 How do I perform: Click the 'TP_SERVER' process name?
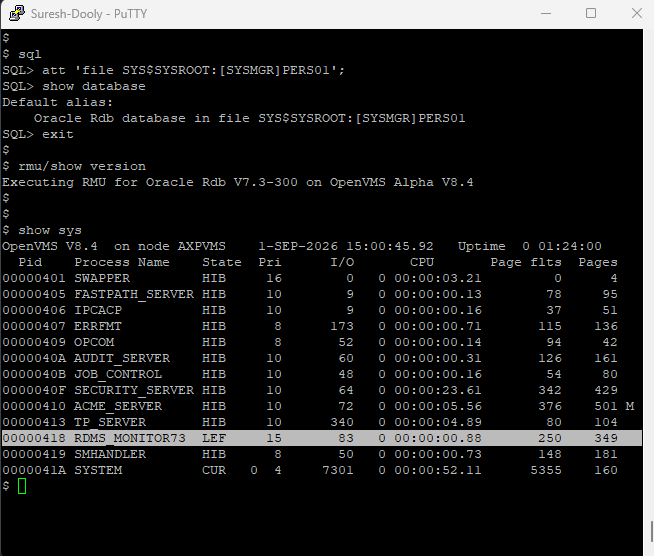click(x=110, y=422)
